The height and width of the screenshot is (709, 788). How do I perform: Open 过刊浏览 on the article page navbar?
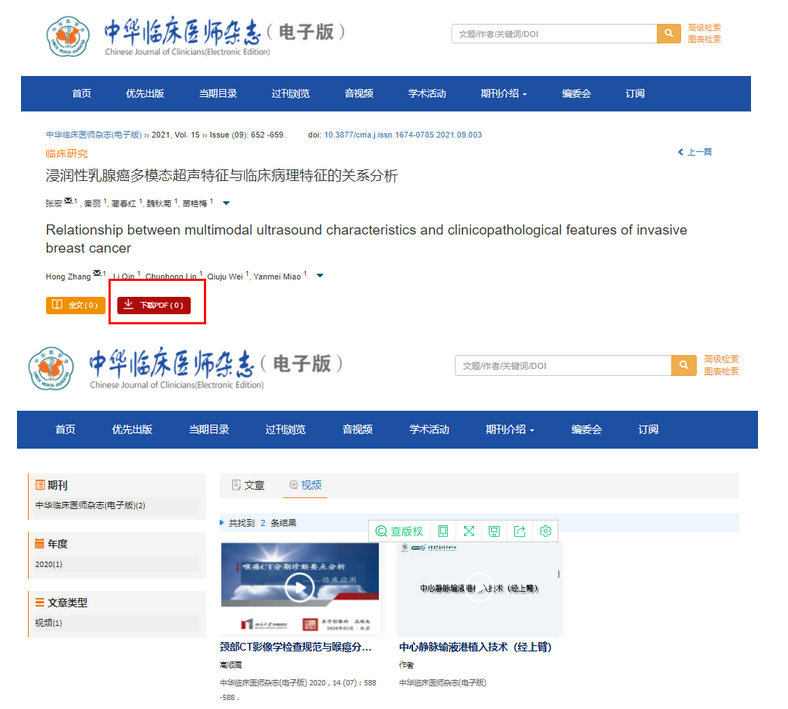290,93
